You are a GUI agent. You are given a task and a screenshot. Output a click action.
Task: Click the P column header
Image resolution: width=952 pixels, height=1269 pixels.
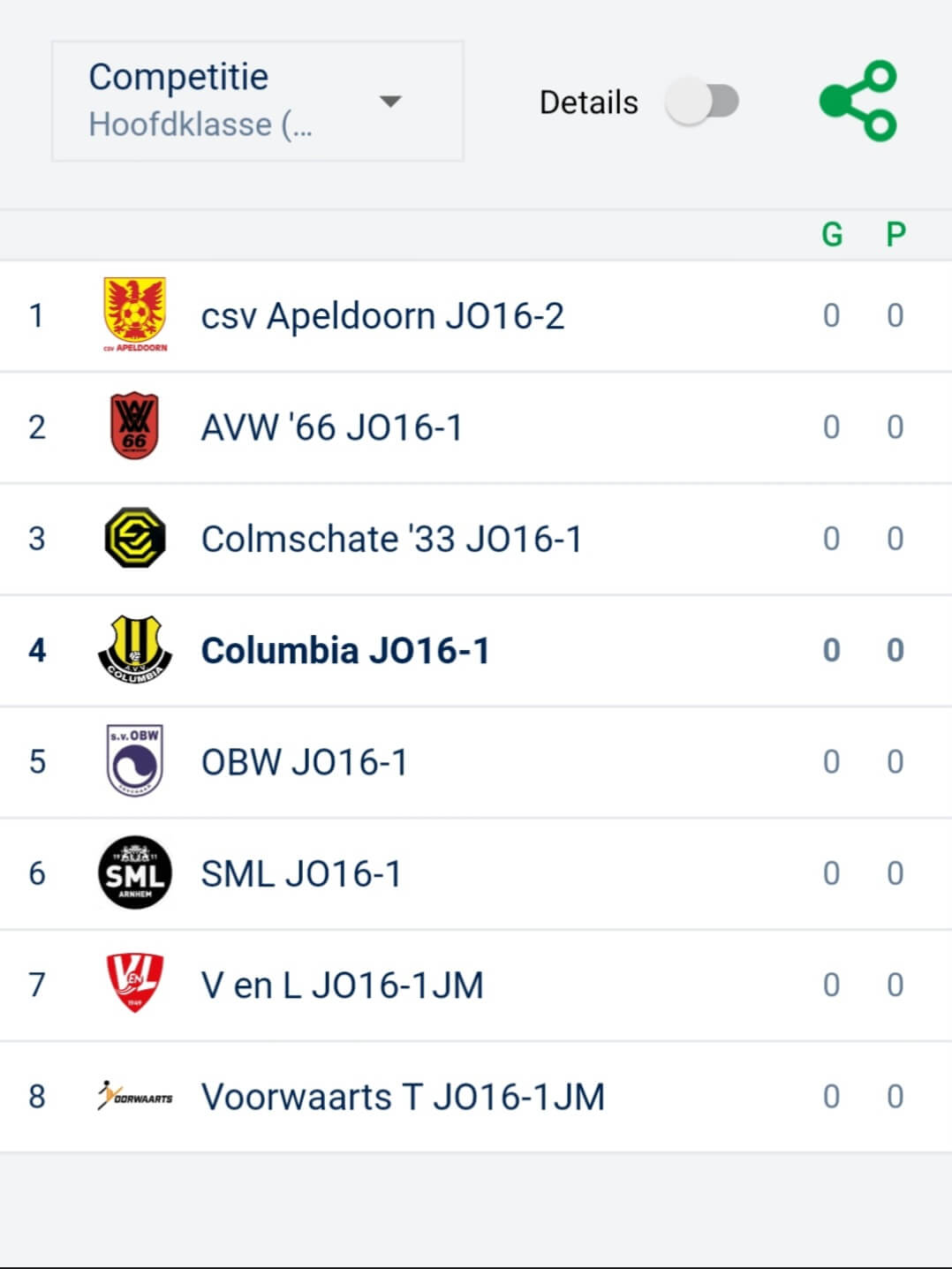(895, 235)
